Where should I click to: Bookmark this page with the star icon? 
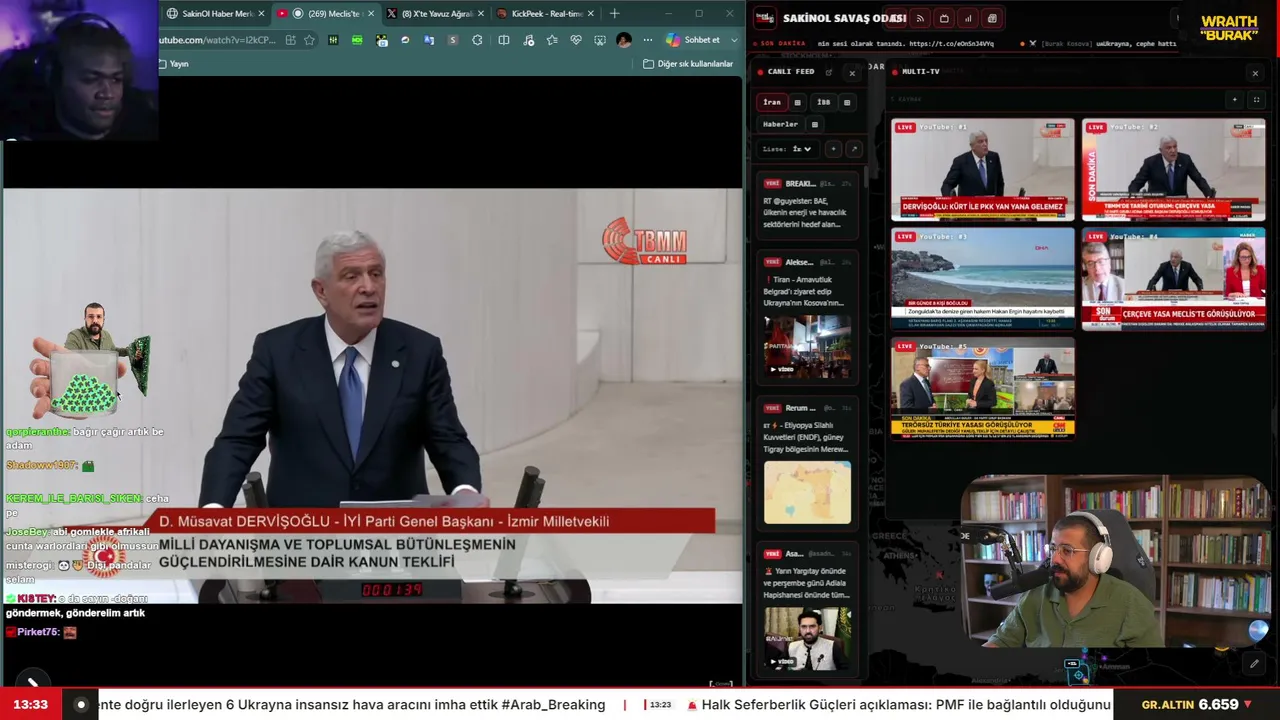[x=310, y=40]
